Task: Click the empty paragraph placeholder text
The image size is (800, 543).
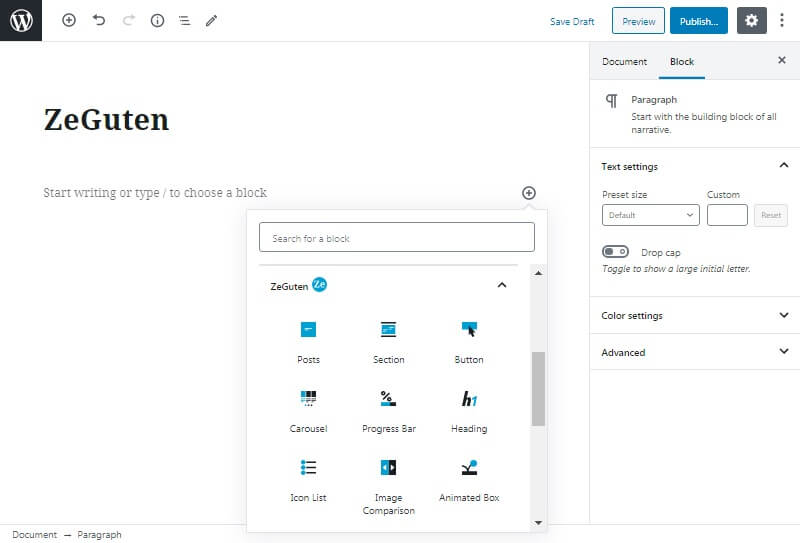Action: click(x=155, y=193)
